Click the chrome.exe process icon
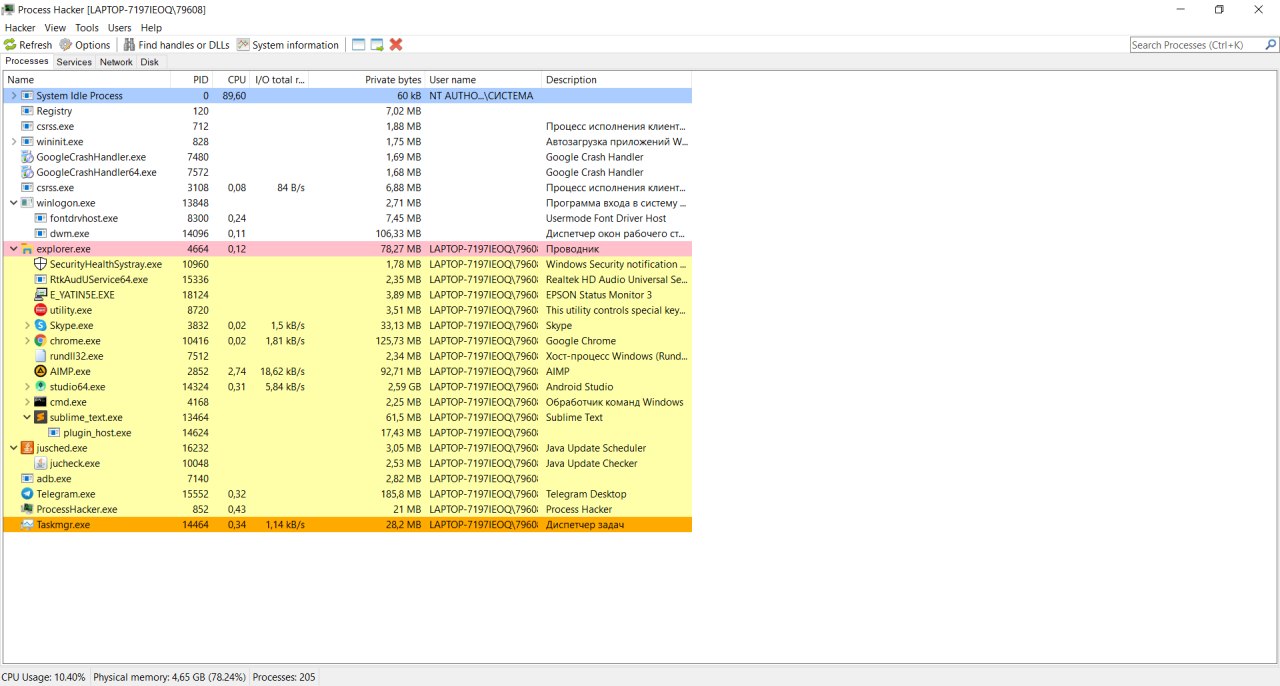Viewport: 1280px width, 686px height. click(41, 341)
